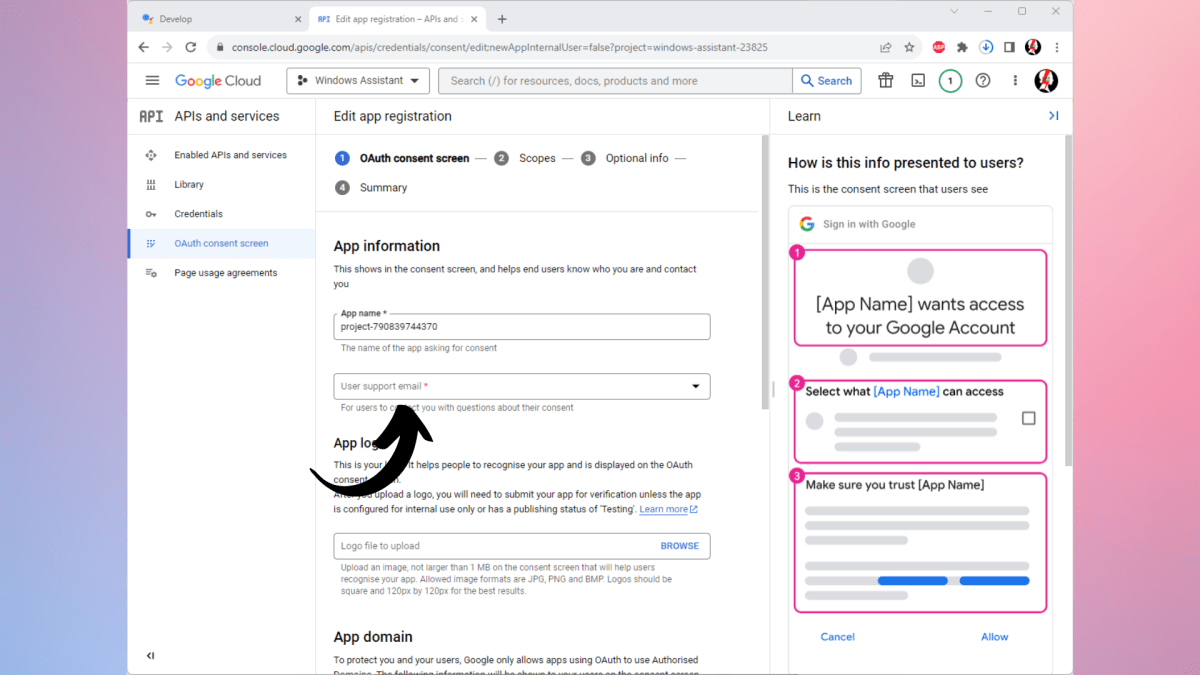Open the Learn more link

668,509
